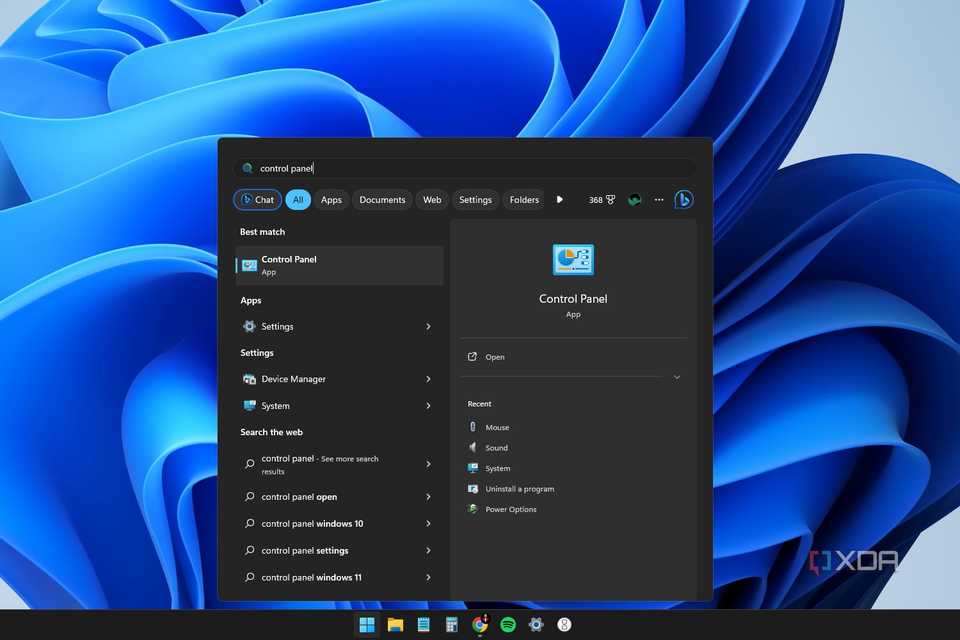Viewport: 960px width, 640px height.
Task: Expand arrow beside 'control panel windows 10'
Action: pyautogui.click(x=429, y=524)
